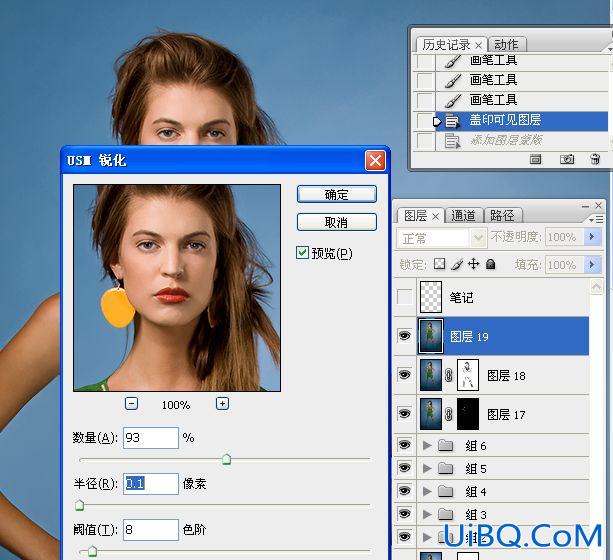Hide 组 6 with its eye icon

tap(405, 445)
